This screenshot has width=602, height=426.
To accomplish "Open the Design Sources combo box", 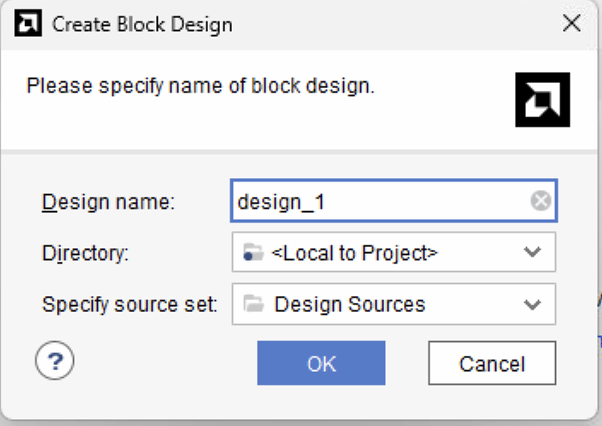I will [350, 304].
